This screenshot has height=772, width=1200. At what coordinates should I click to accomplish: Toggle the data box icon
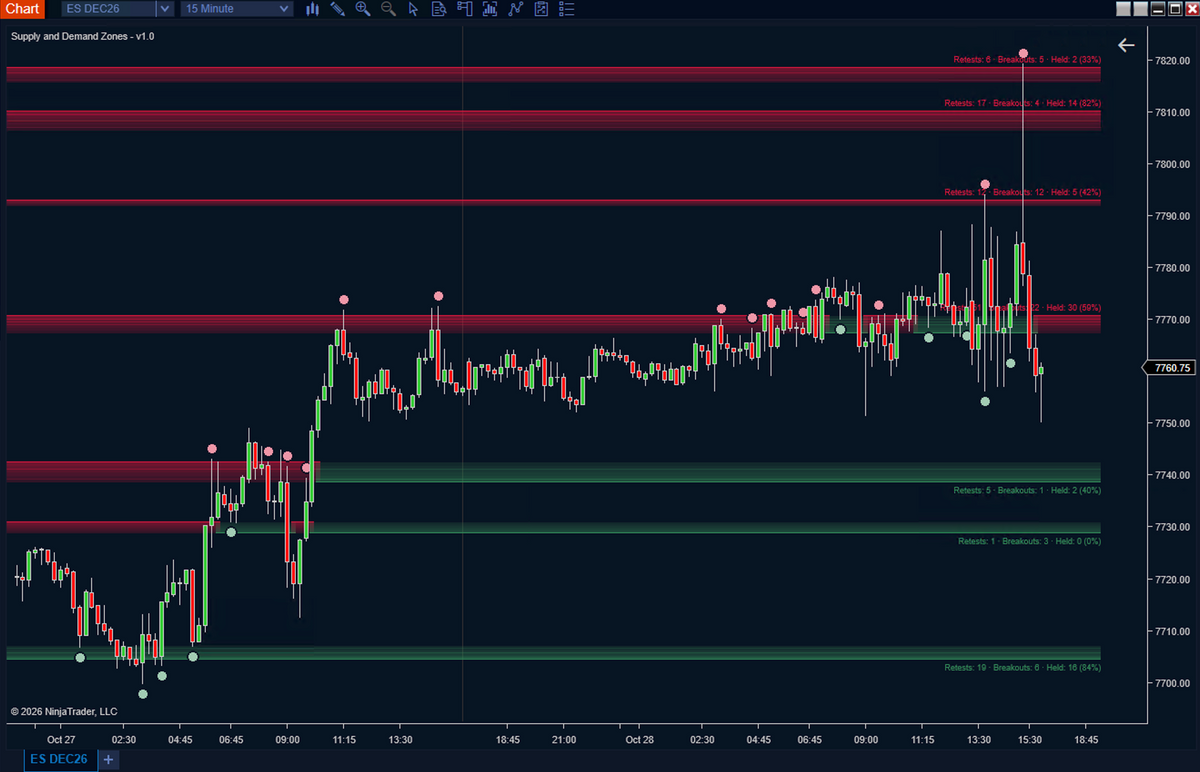(x=438, y=9)
